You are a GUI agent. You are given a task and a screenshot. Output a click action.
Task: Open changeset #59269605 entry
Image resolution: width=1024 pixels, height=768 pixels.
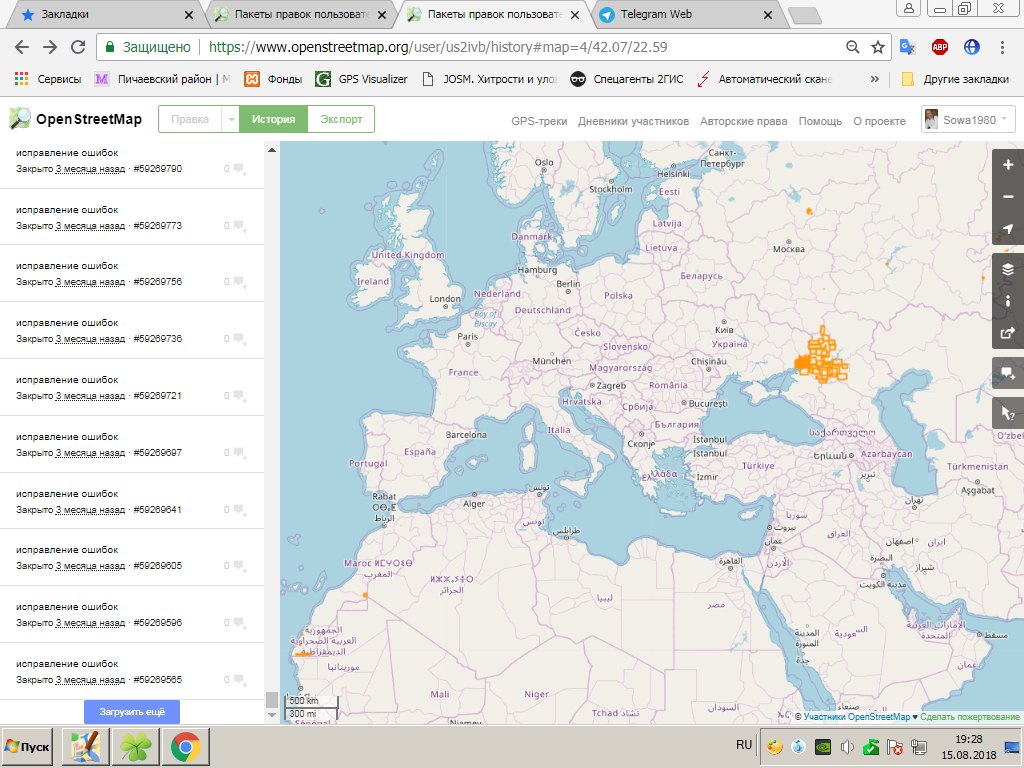[x=132, y=558]
